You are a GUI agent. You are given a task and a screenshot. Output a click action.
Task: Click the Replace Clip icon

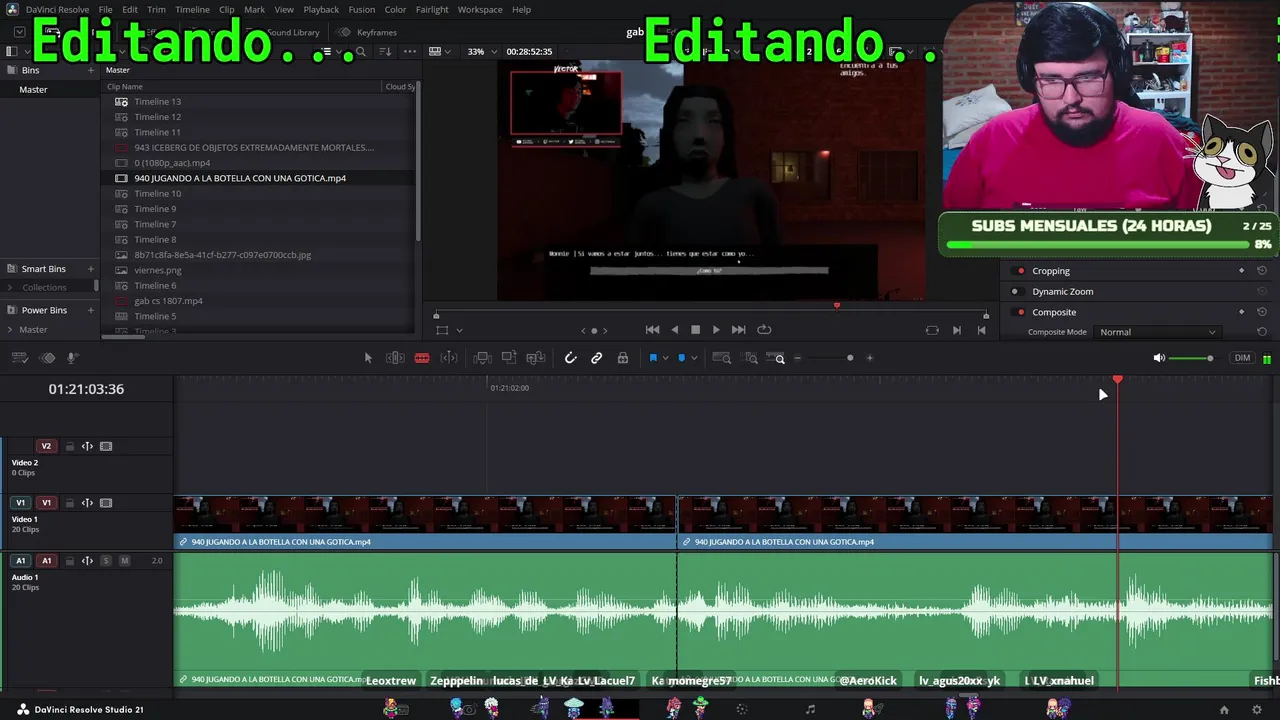coord(535,358)
